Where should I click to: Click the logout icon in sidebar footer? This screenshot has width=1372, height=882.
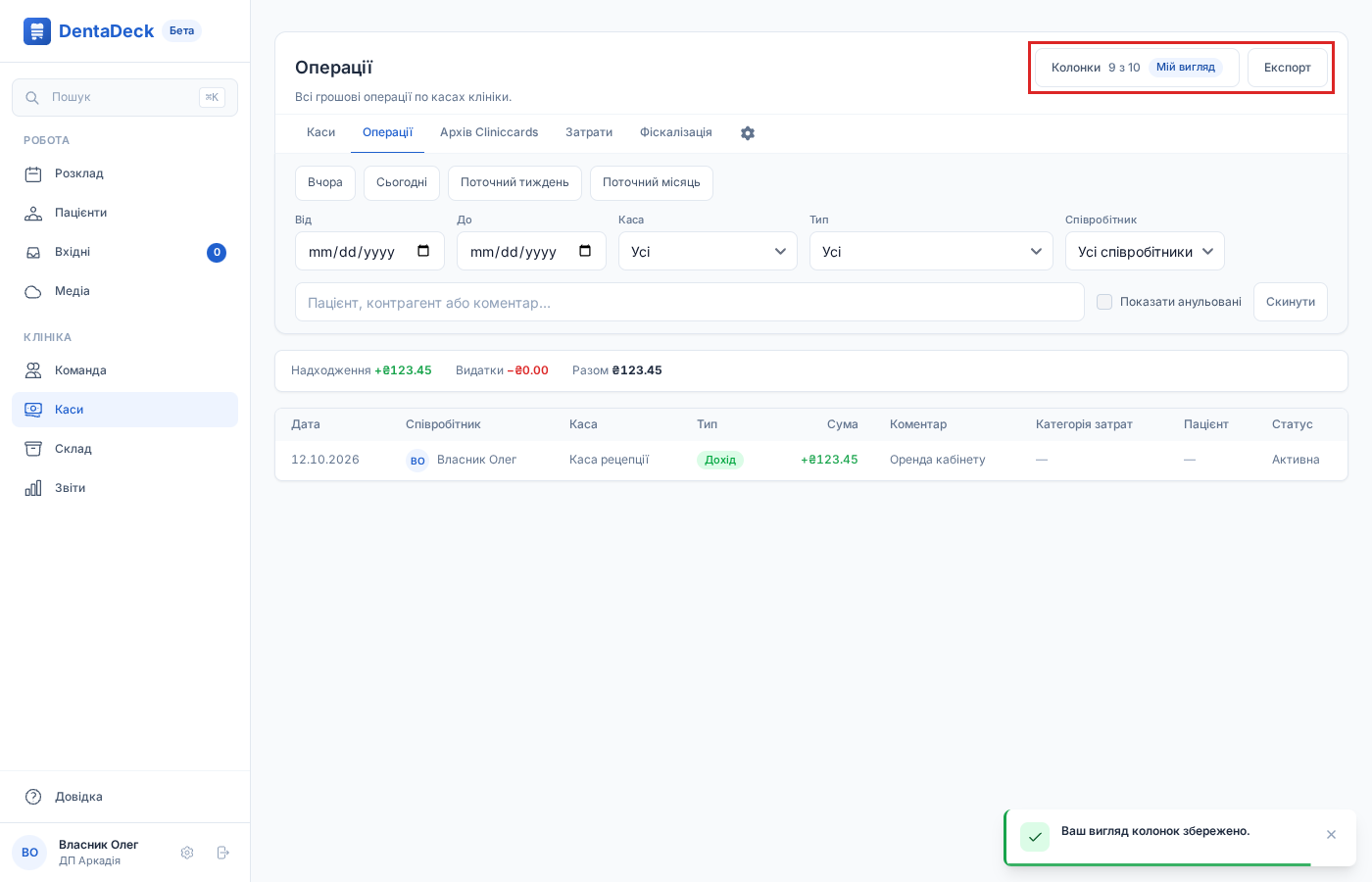(222, 853)
